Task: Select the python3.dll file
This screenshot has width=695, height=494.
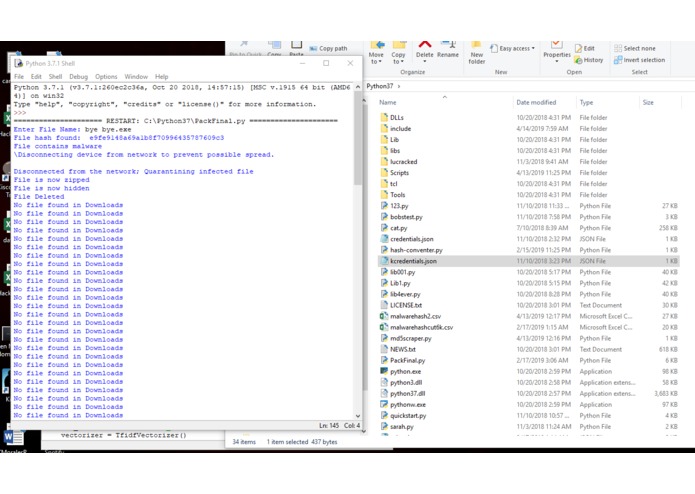Action: (x=406, y=383)
